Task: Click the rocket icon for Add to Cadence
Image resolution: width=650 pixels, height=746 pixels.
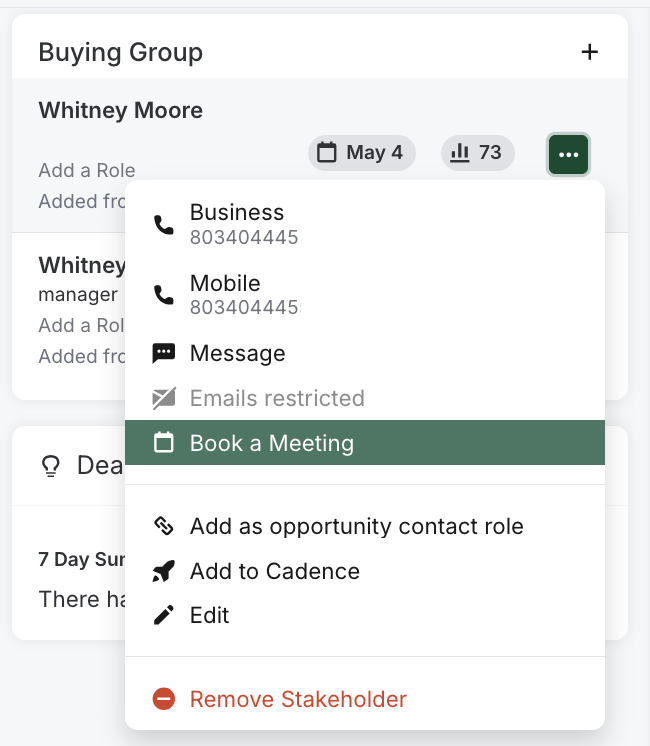Action: 164,571
